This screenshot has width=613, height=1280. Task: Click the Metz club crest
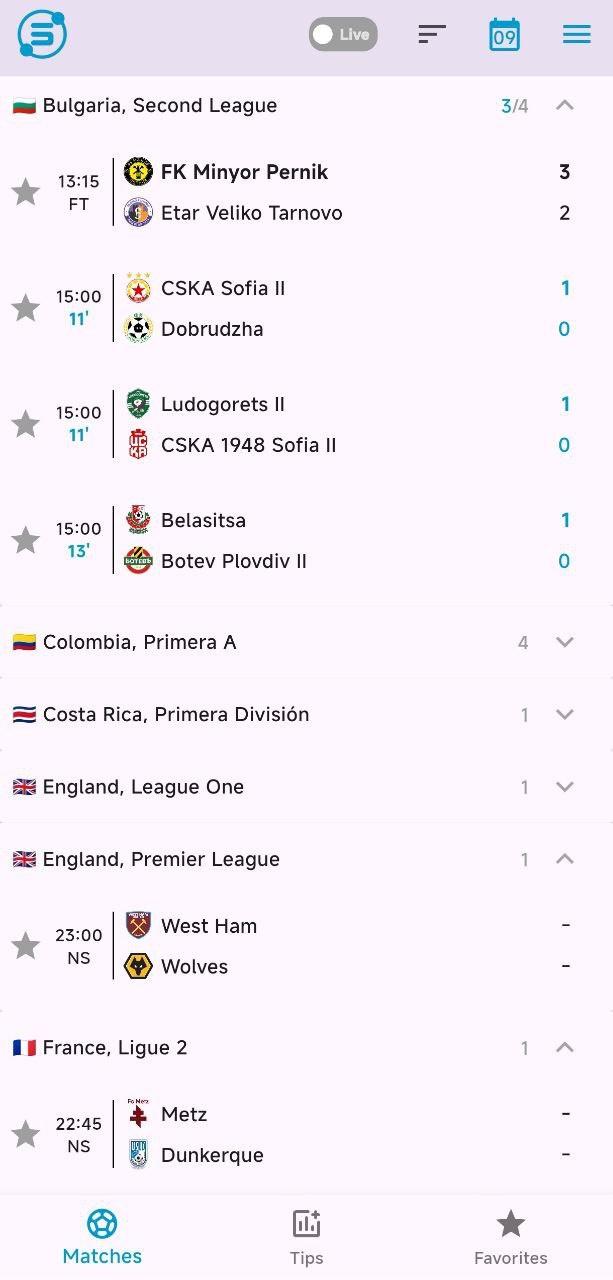click(138, 1114)
